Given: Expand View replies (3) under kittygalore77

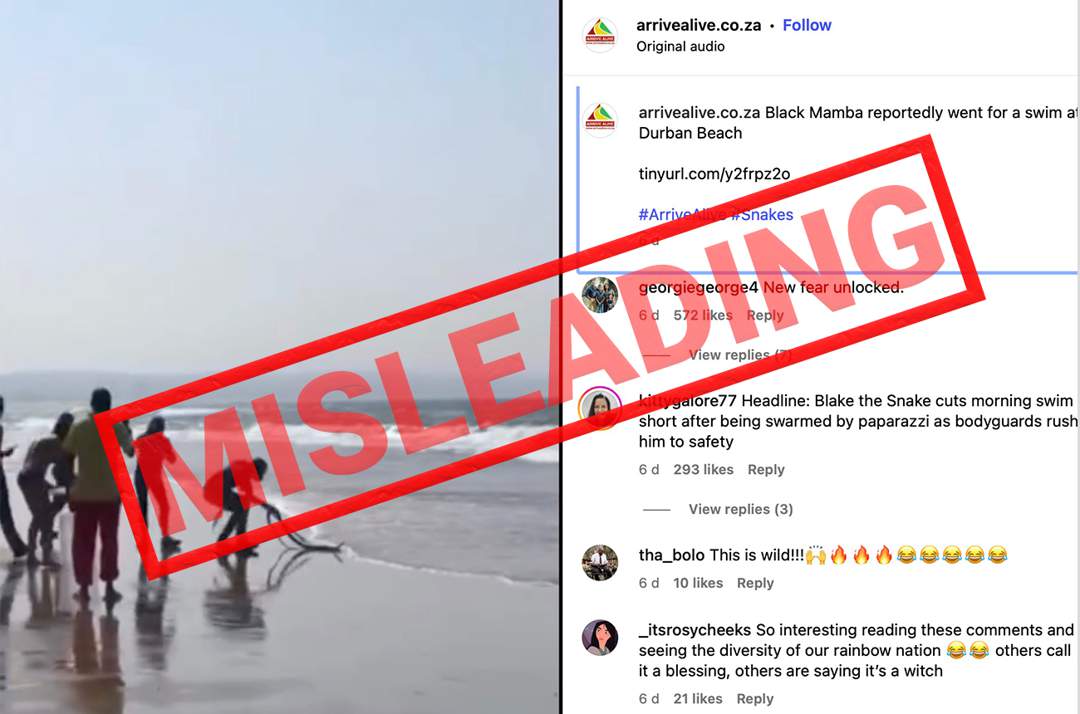Looking at the screenshot, I should coord(740,510).
